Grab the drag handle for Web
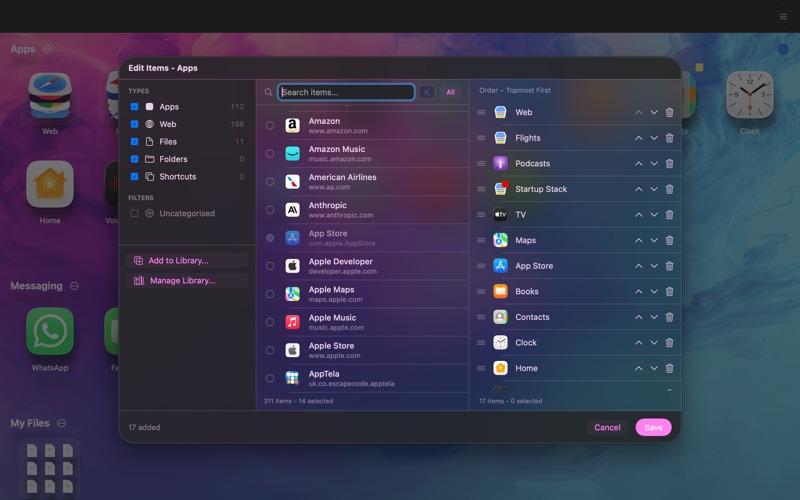 coord(481,112)
